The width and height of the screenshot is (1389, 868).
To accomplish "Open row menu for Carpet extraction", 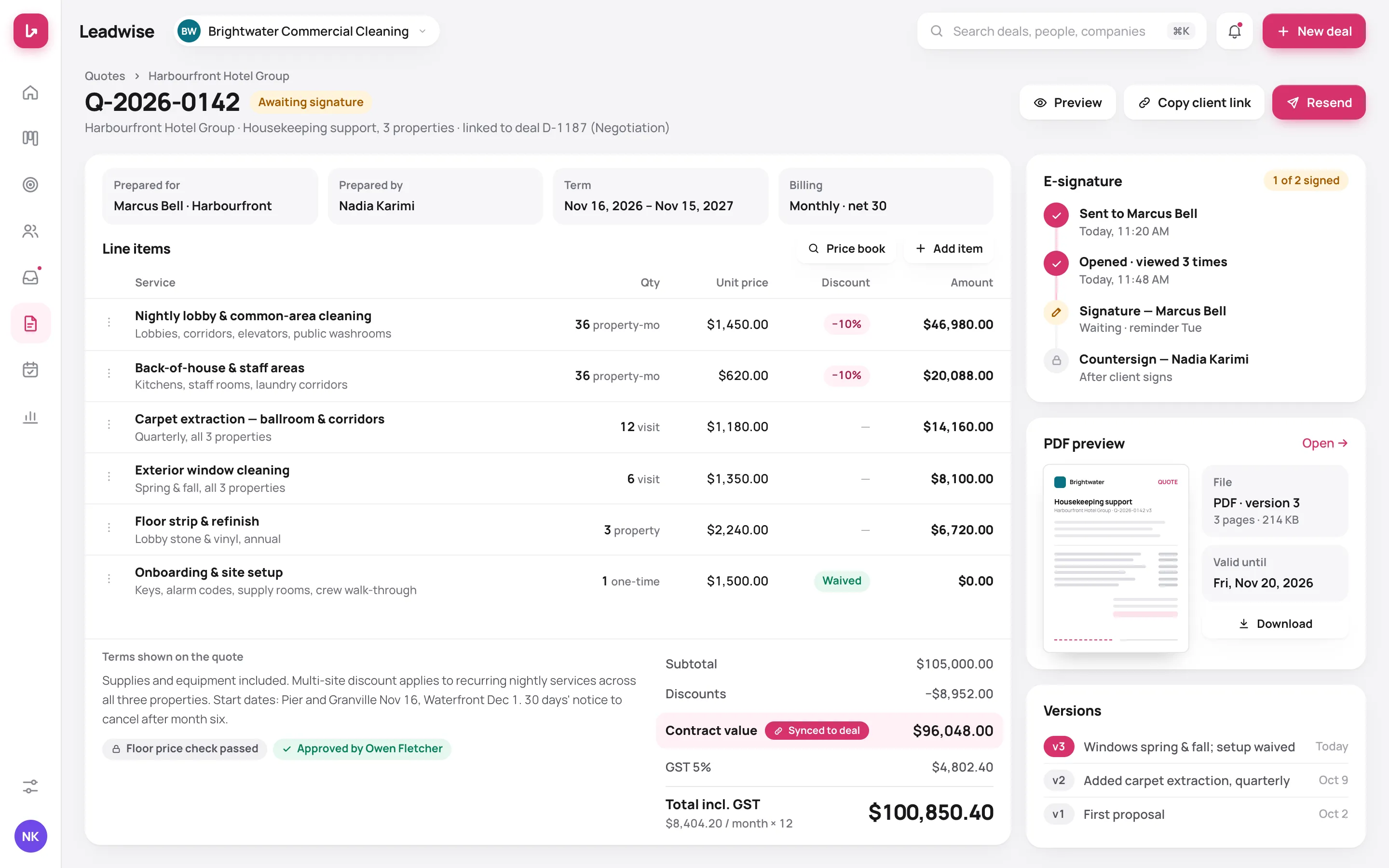I will 109,425.
